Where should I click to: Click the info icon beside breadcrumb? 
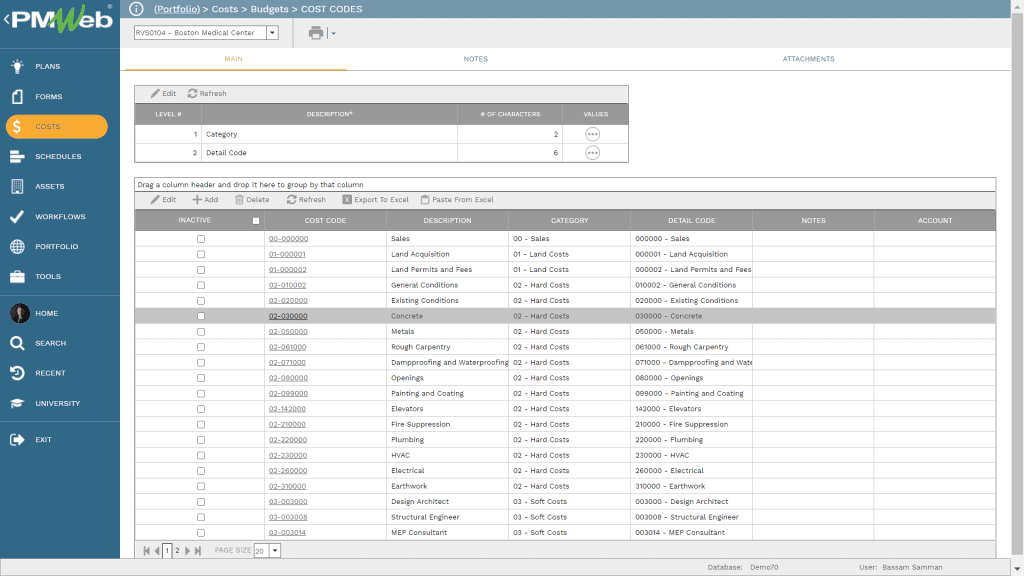click(136, 9)
